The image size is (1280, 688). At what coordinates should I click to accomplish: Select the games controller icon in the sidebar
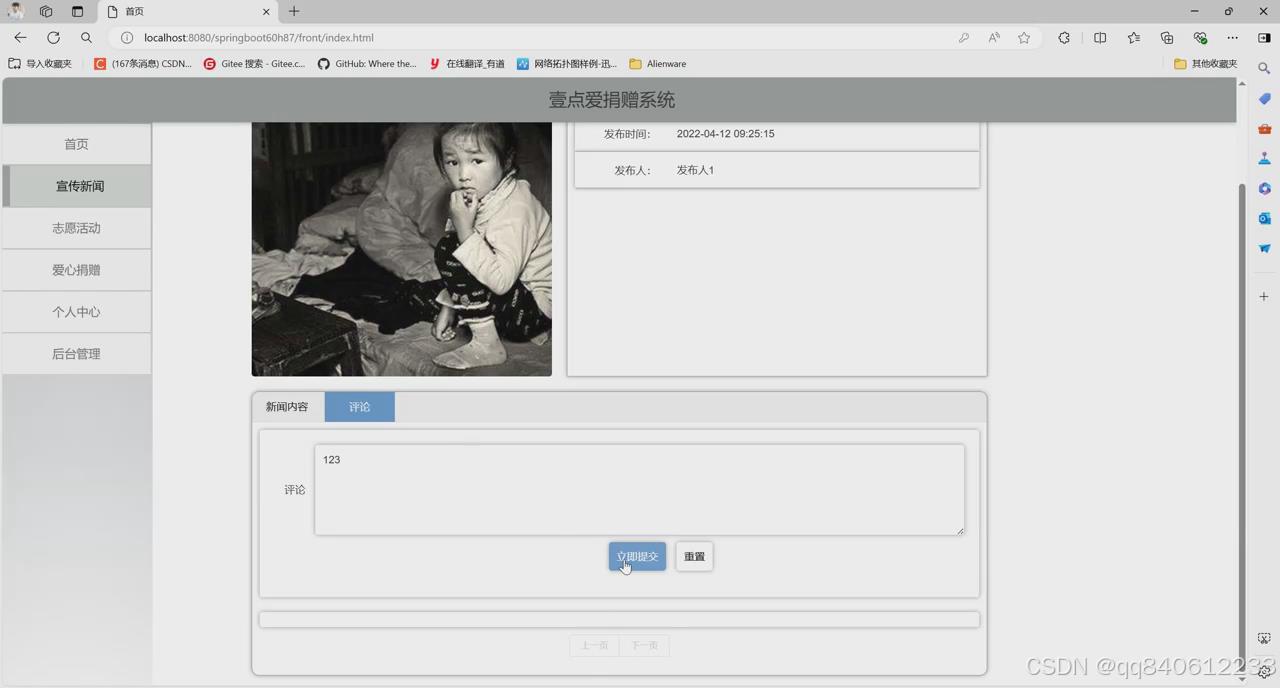point(1264,158)
